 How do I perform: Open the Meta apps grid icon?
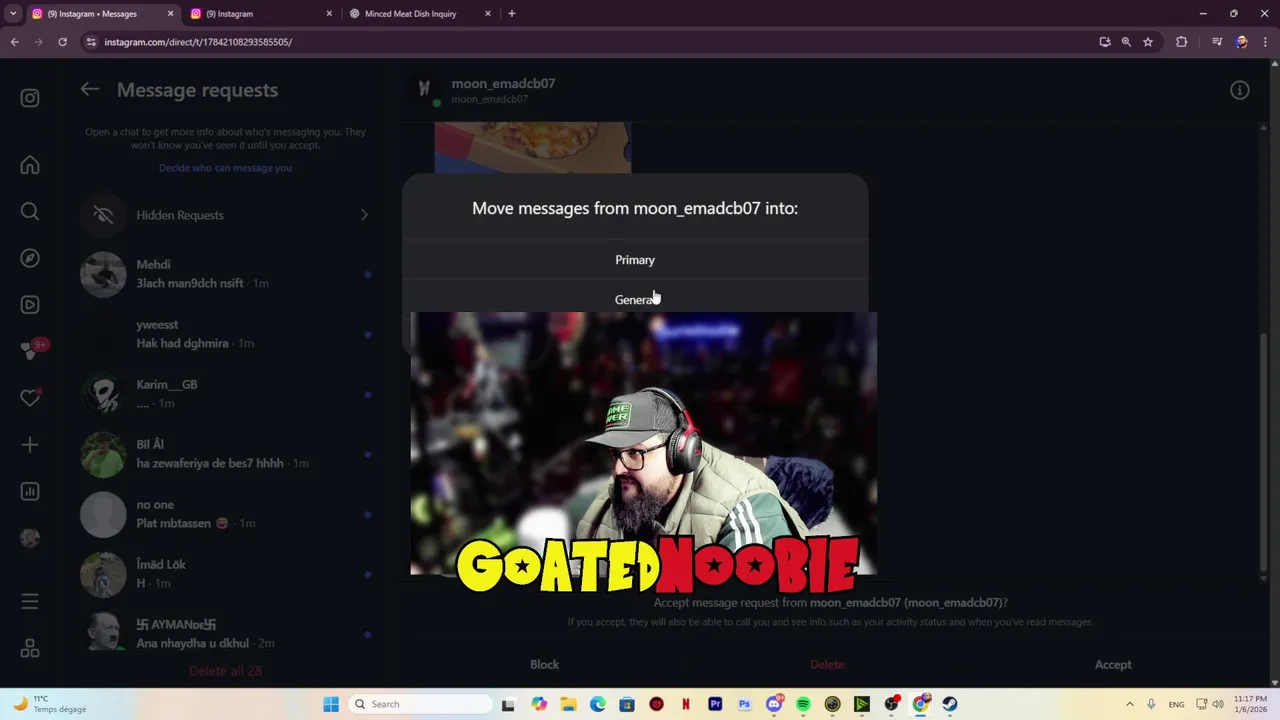click(x=30, y=649)
